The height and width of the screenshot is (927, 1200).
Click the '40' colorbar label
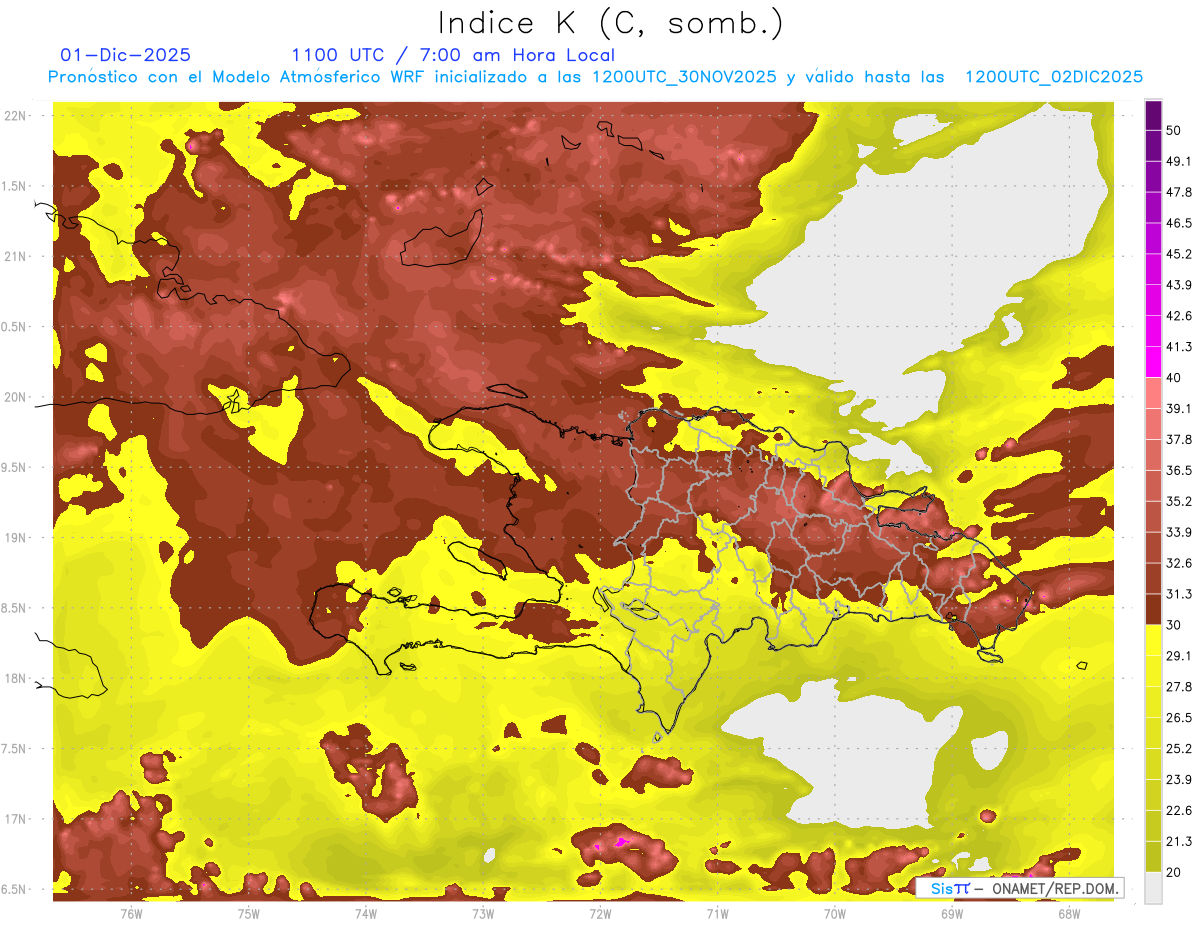pyautogui.click(x=1176, y=378)
